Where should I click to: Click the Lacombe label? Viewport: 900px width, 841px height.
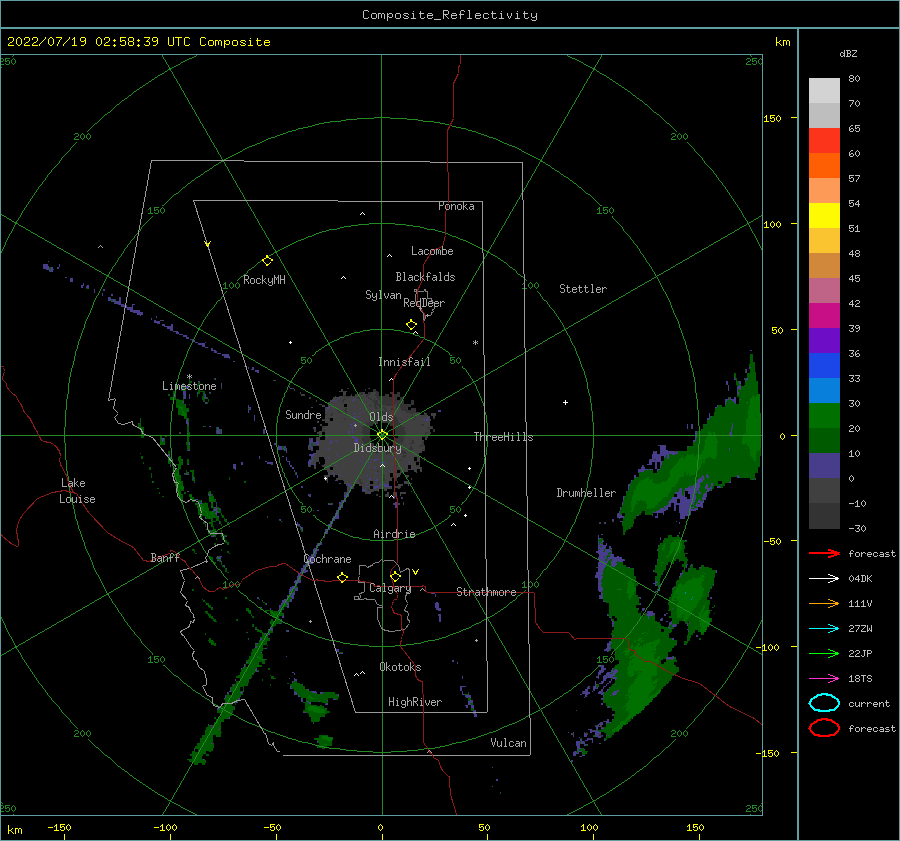432,251
